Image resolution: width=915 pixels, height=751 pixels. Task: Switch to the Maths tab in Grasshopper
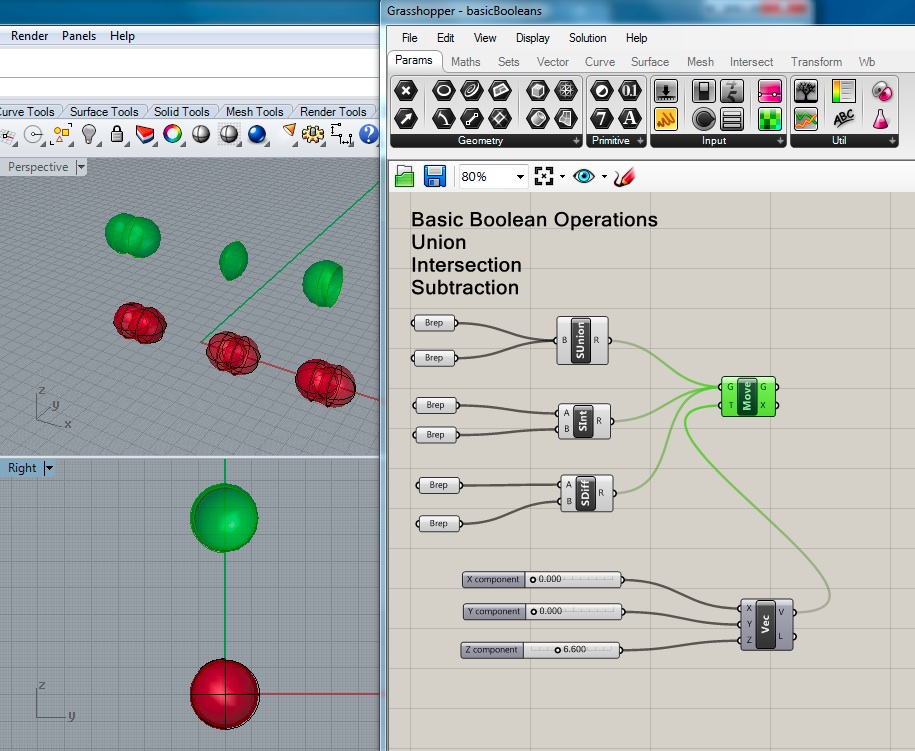coord(464,61)
